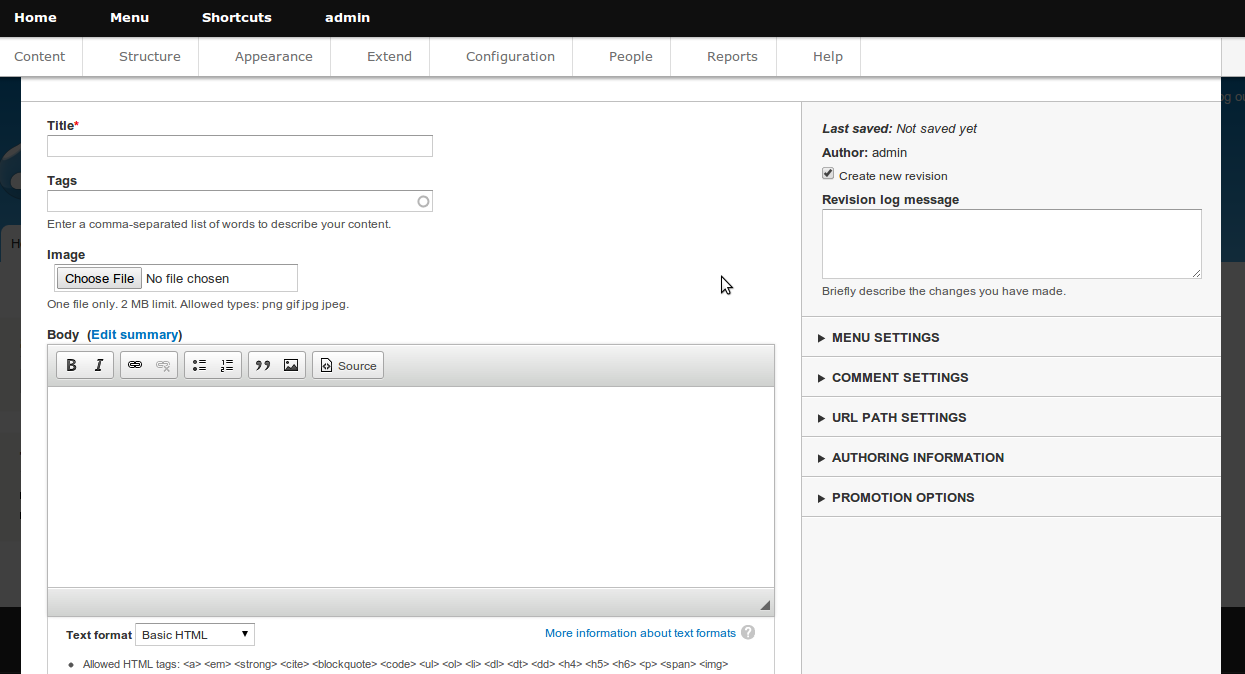1245x674 pixels.
Task: Expand the Menu Settings section
Action: [x=885, y=338]
